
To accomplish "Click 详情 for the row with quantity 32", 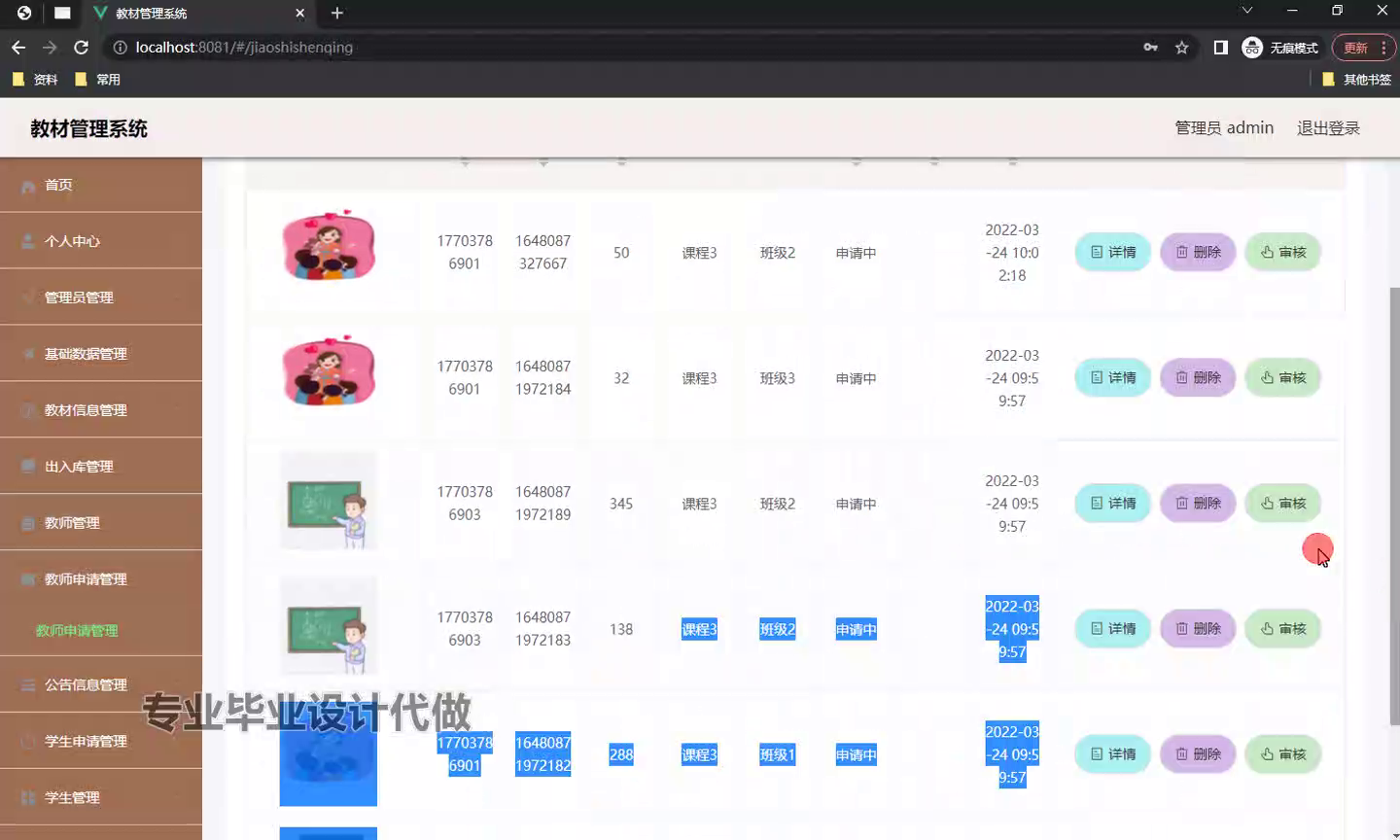I will pos(1113,377).
